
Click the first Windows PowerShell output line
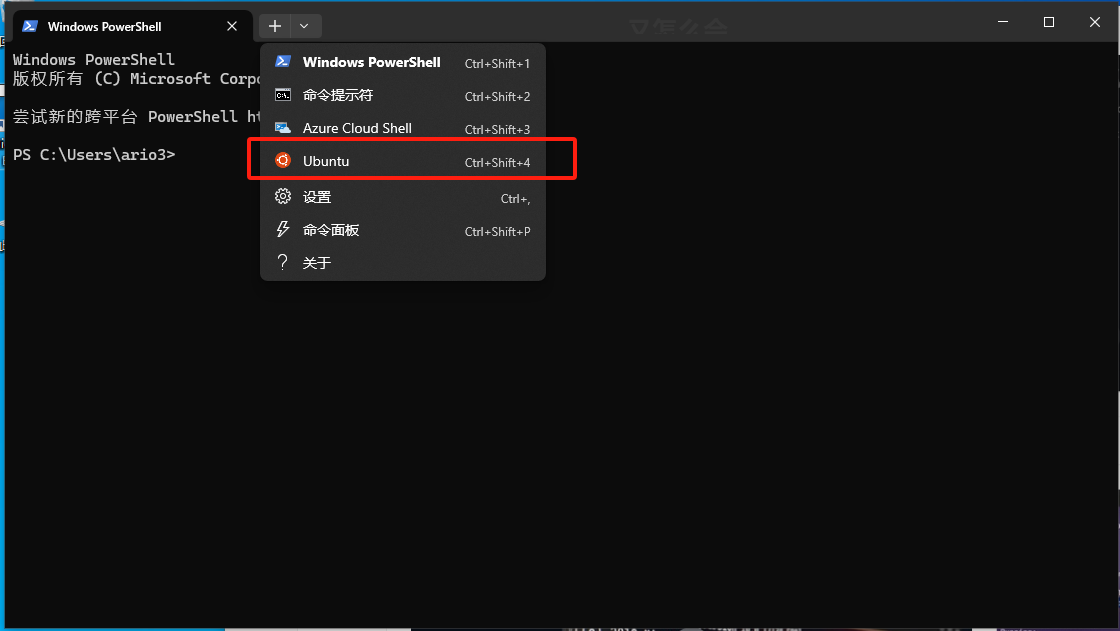94,59
